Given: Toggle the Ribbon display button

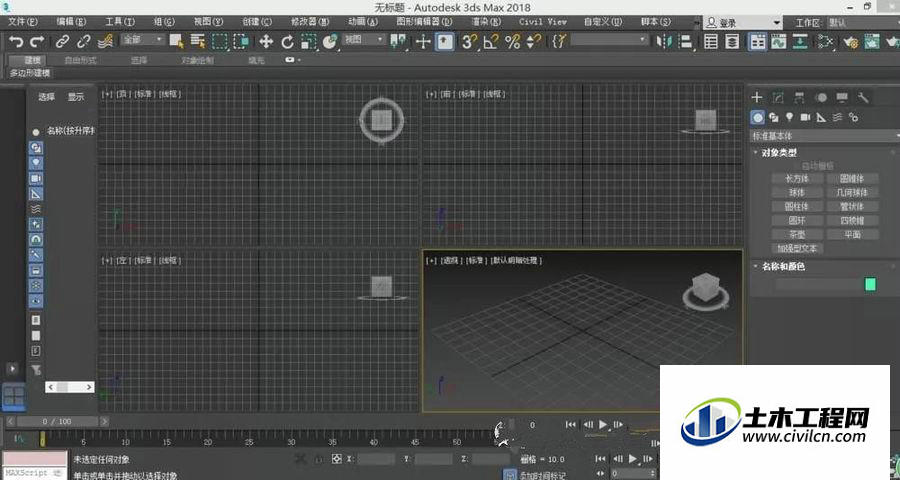Looking at the screenshot, I should coord(758,41).
